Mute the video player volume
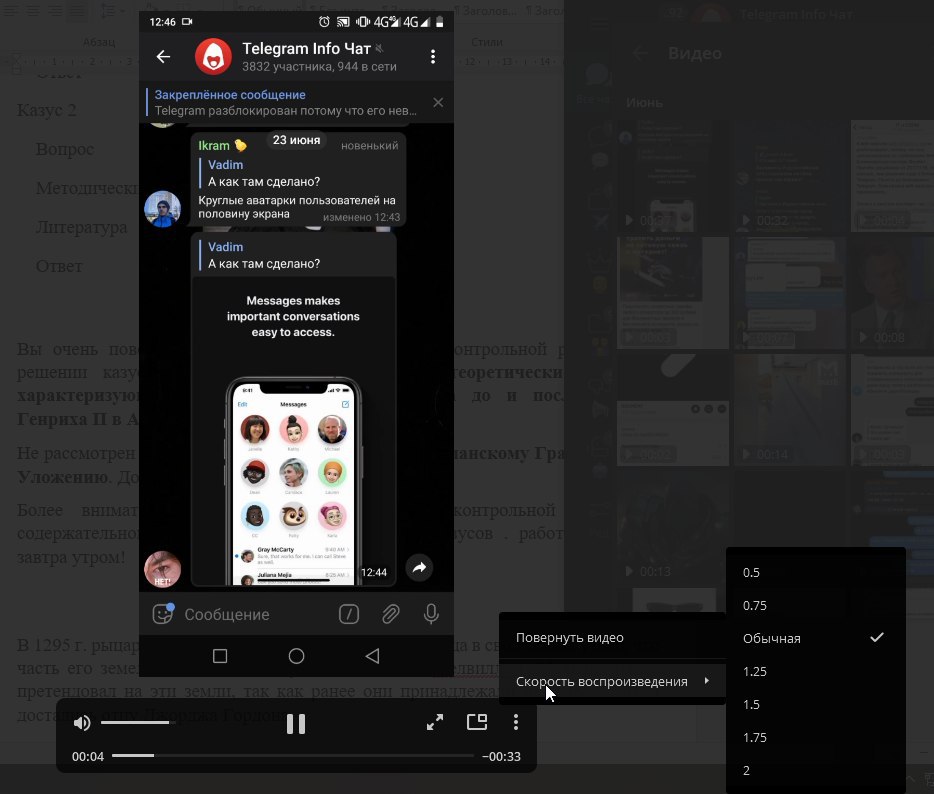Image resolution: width=934 pixels, height=794 pixels. [82, 723]
